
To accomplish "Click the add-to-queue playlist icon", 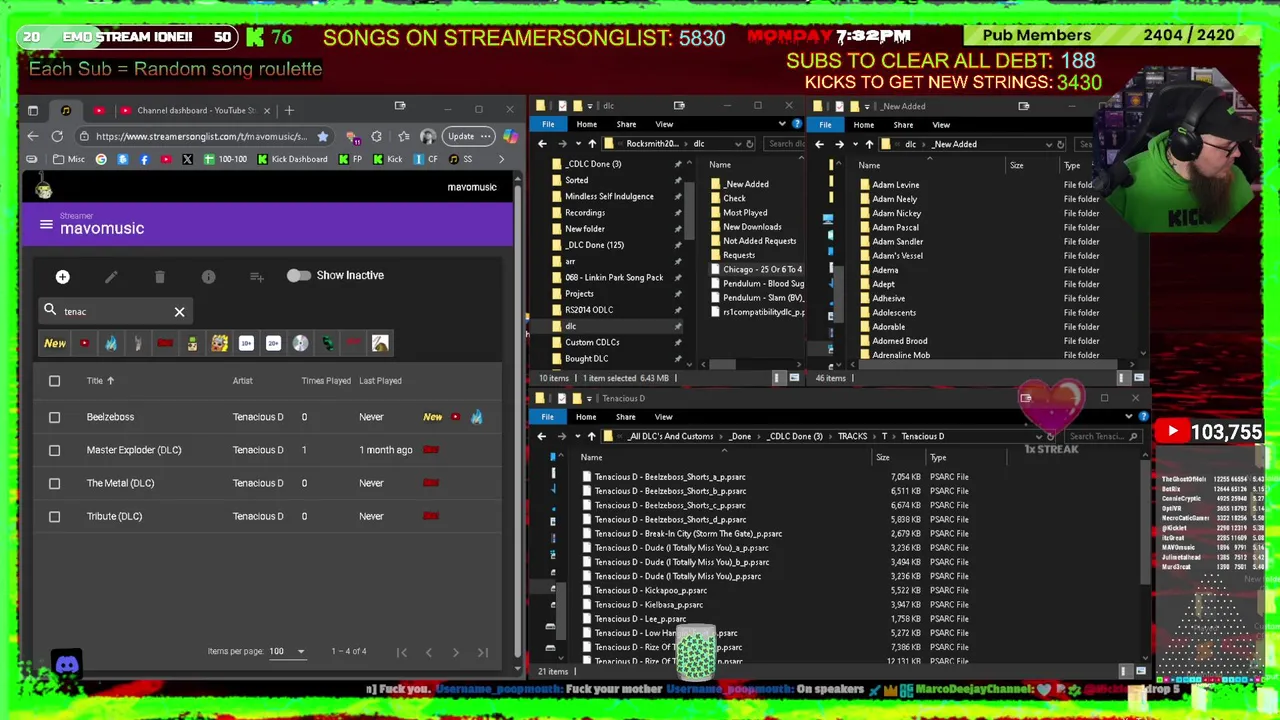I will (257, 276).
